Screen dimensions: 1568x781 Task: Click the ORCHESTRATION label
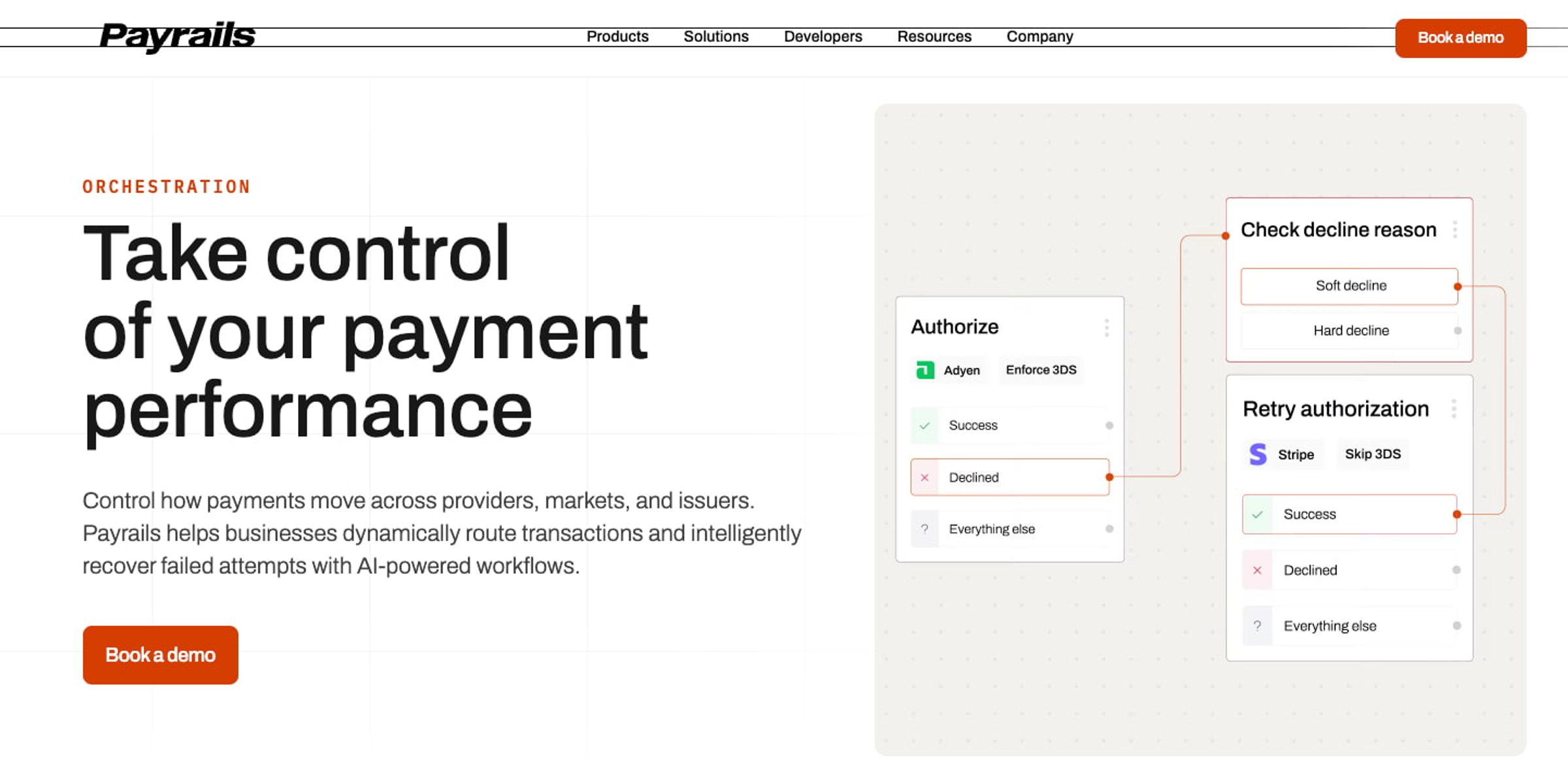[167, 187]
